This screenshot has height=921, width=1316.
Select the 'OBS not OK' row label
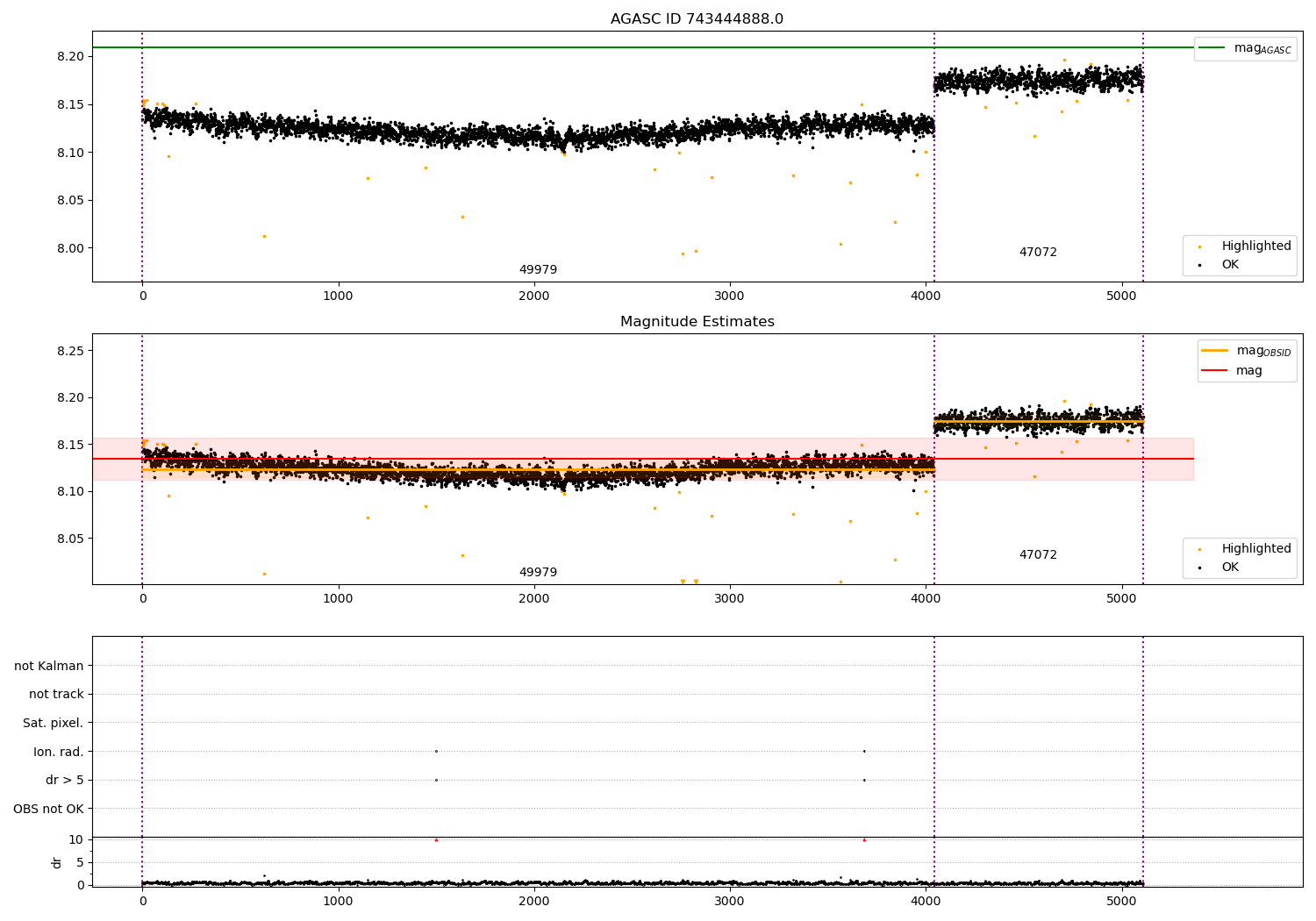pos(48,809)
